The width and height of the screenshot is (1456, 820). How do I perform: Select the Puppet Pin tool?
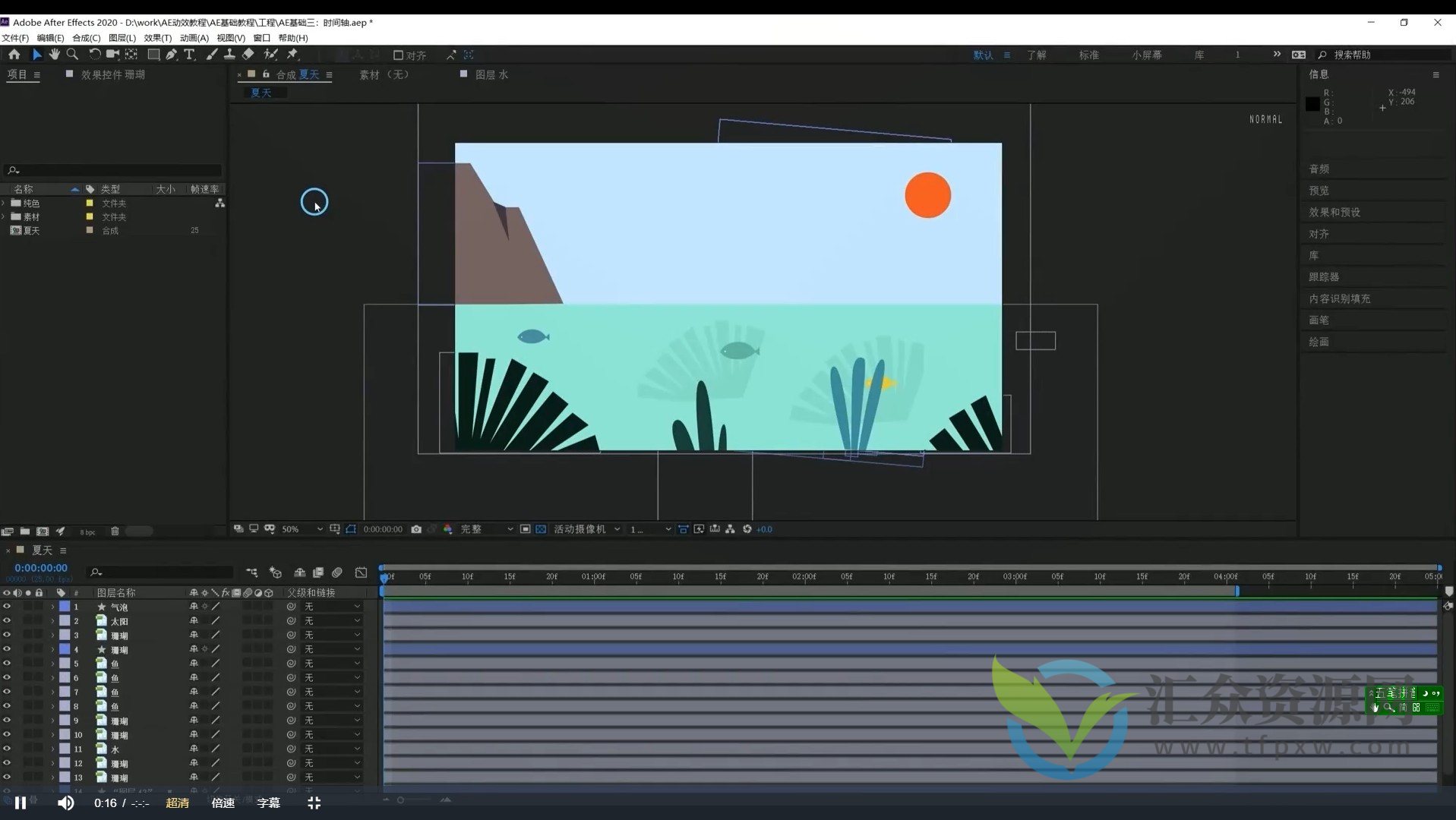point(292,55)
